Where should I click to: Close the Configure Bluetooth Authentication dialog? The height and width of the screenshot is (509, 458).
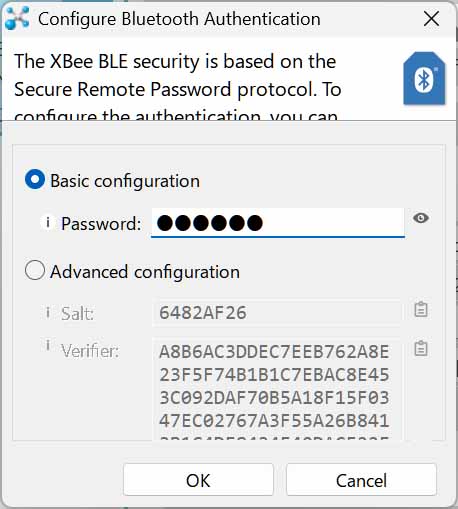tap(431, 19)
